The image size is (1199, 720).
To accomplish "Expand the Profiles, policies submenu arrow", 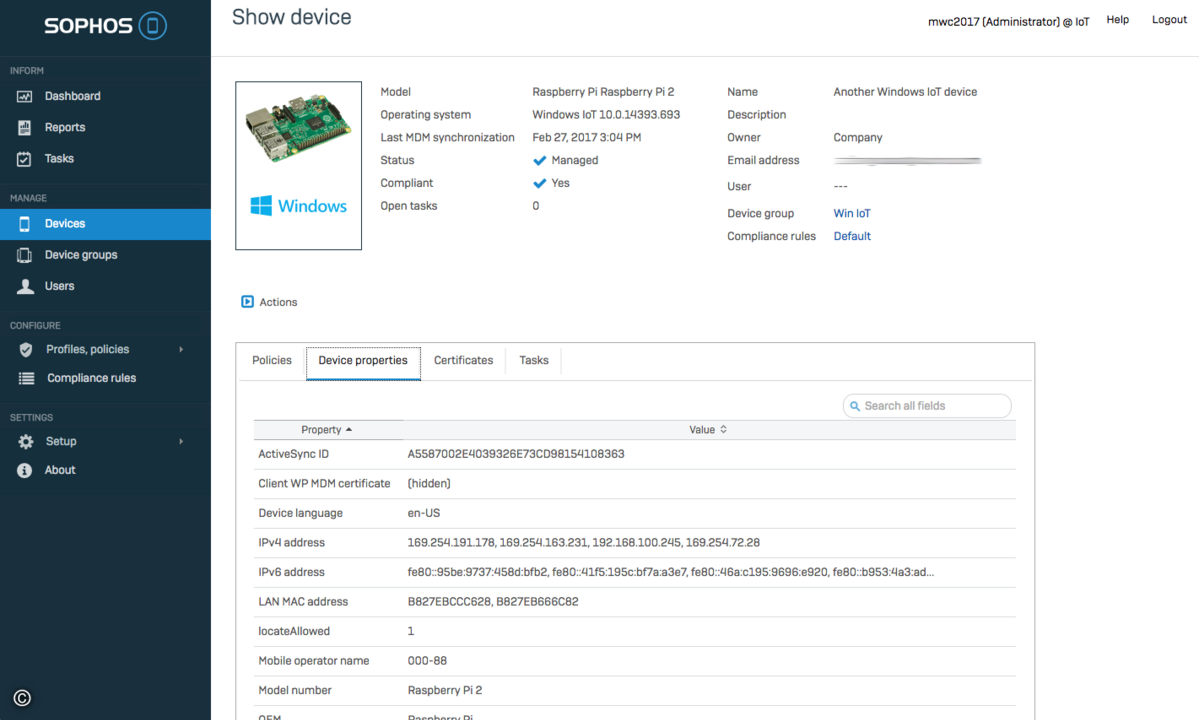I will coord(181,349).
